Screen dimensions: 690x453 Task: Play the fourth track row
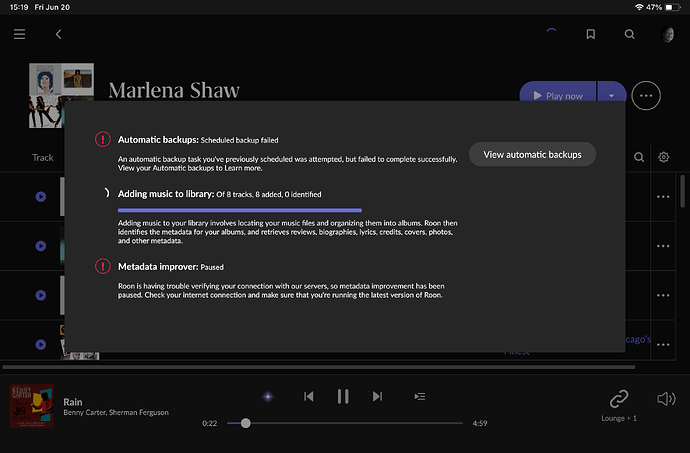41,345
